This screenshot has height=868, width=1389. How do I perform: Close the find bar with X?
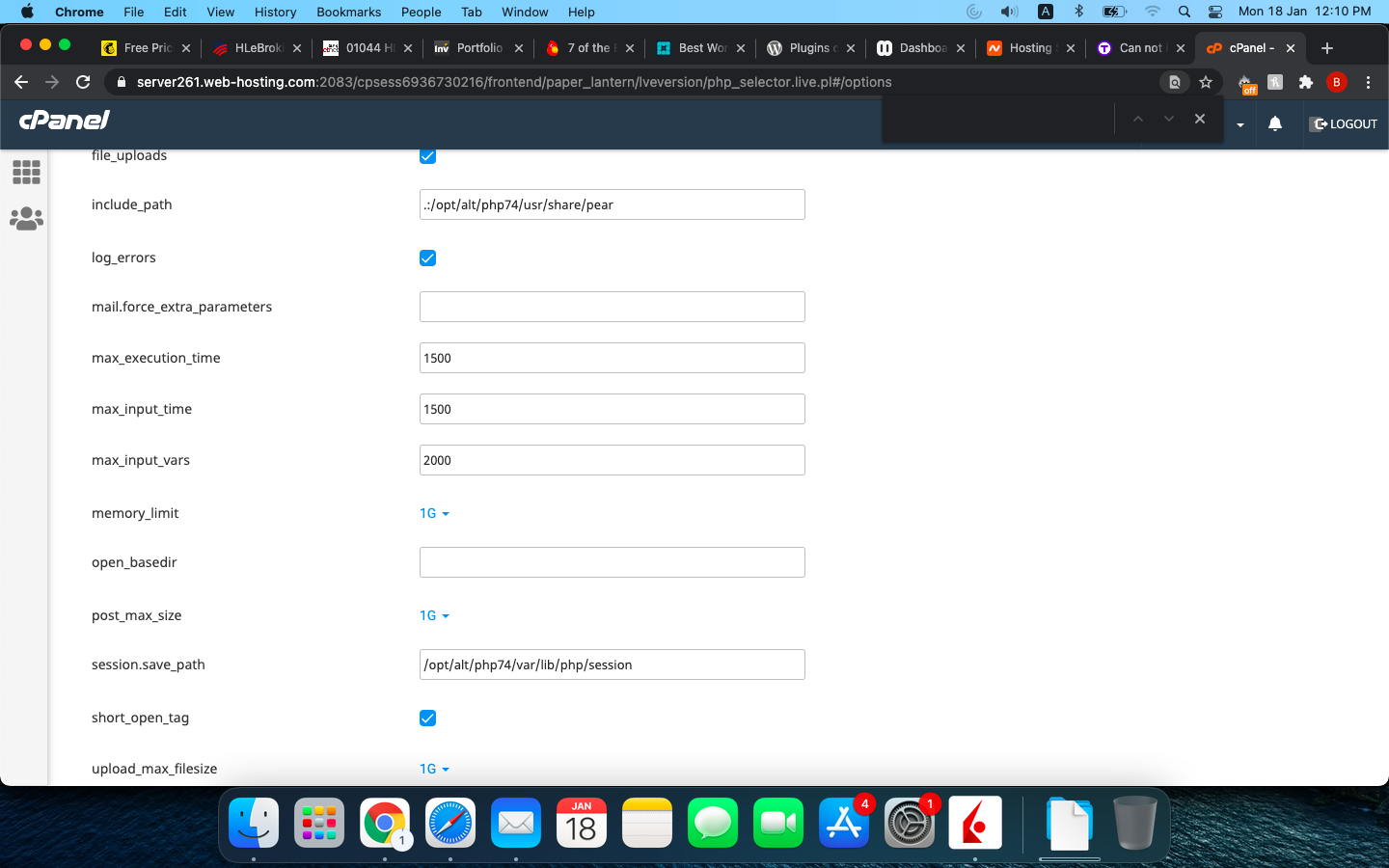coord(1200,119)
